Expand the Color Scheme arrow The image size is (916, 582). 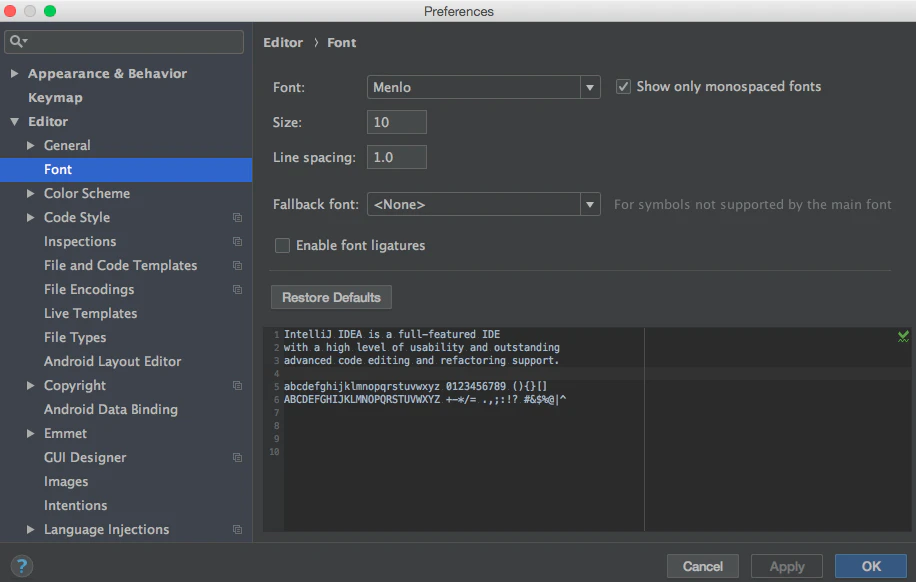tap(30, 193)
